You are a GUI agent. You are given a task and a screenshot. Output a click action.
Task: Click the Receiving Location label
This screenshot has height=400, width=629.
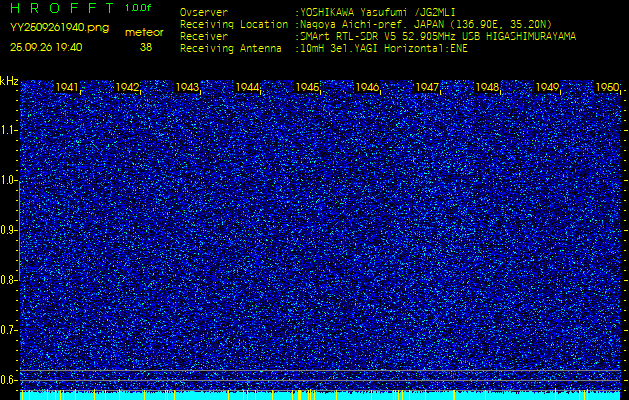(234, 25)
